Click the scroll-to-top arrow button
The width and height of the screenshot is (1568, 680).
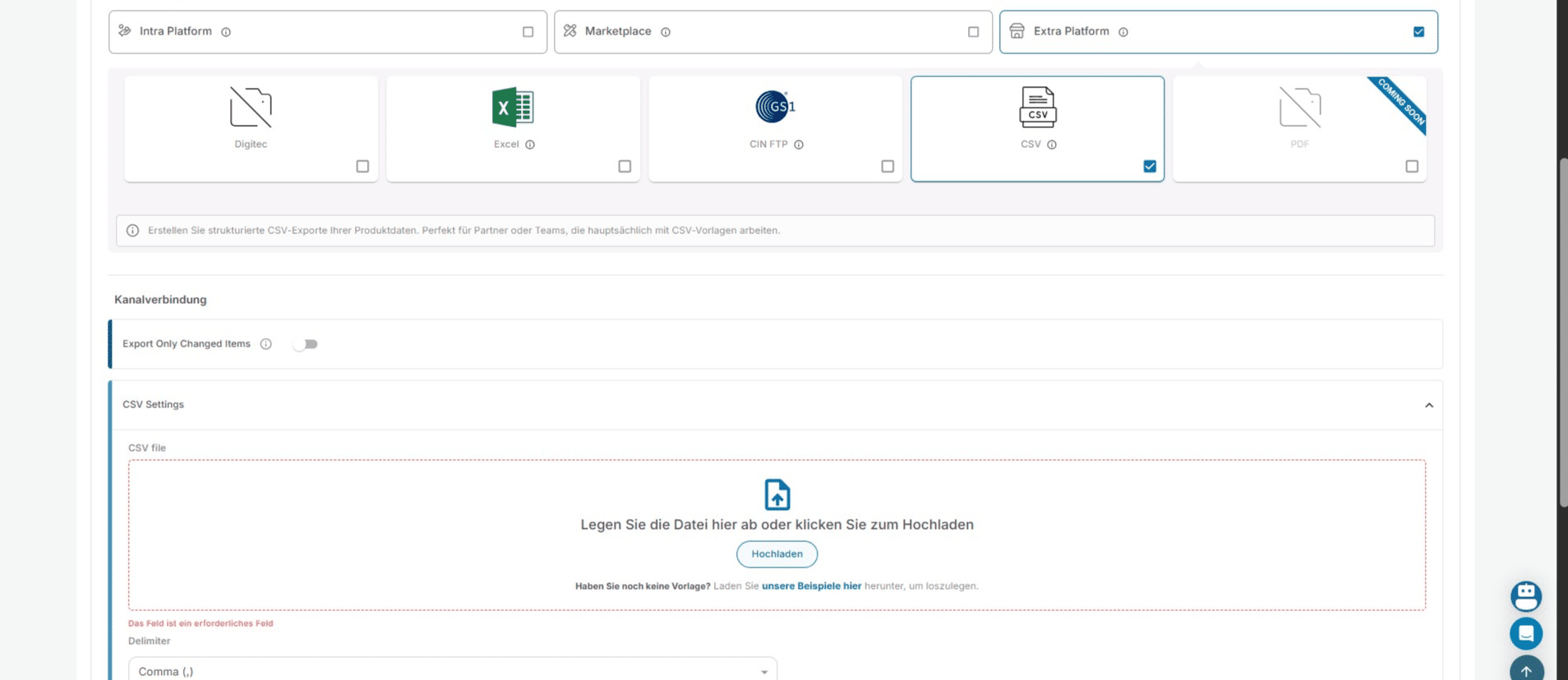pyautogui.click(x=1526, y=669)
